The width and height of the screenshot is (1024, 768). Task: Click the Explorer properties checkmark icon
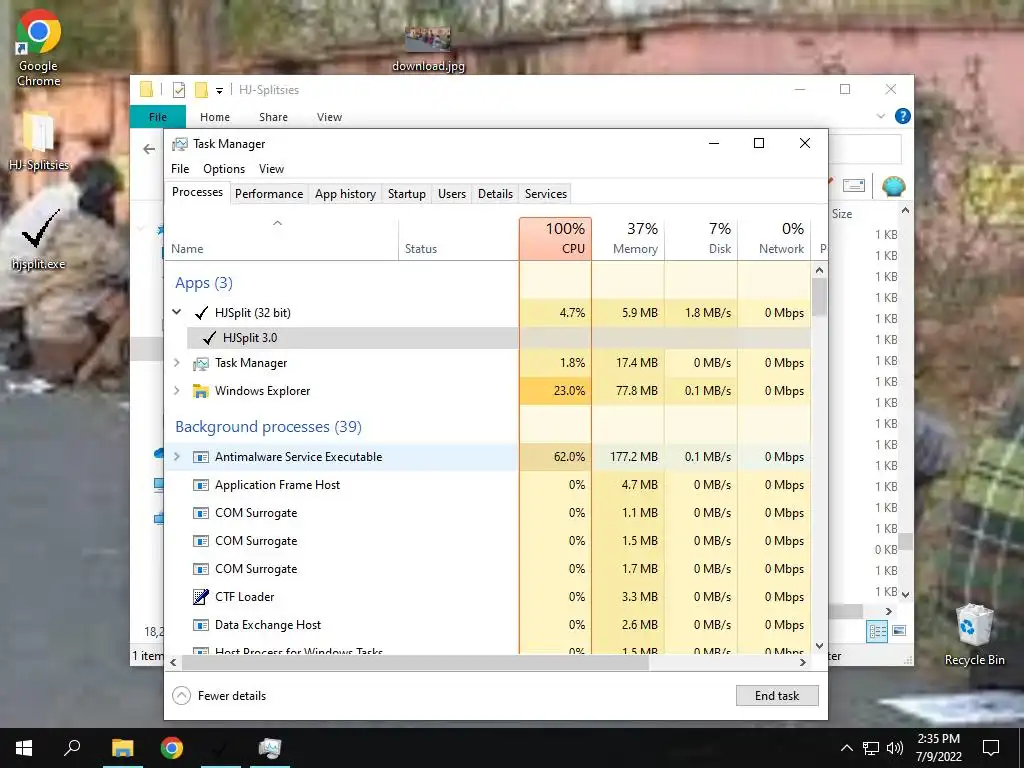(179, 89)
